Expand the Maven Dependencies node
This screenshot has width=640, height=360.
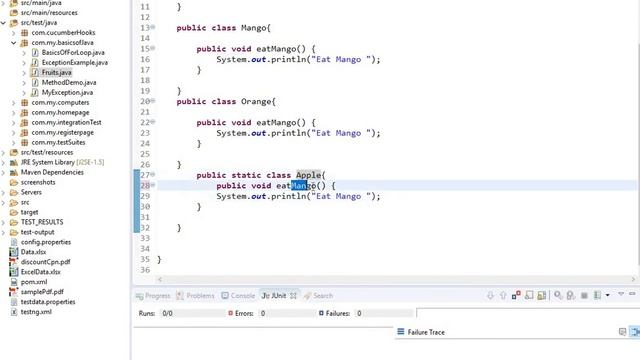[x=3, y=173]
